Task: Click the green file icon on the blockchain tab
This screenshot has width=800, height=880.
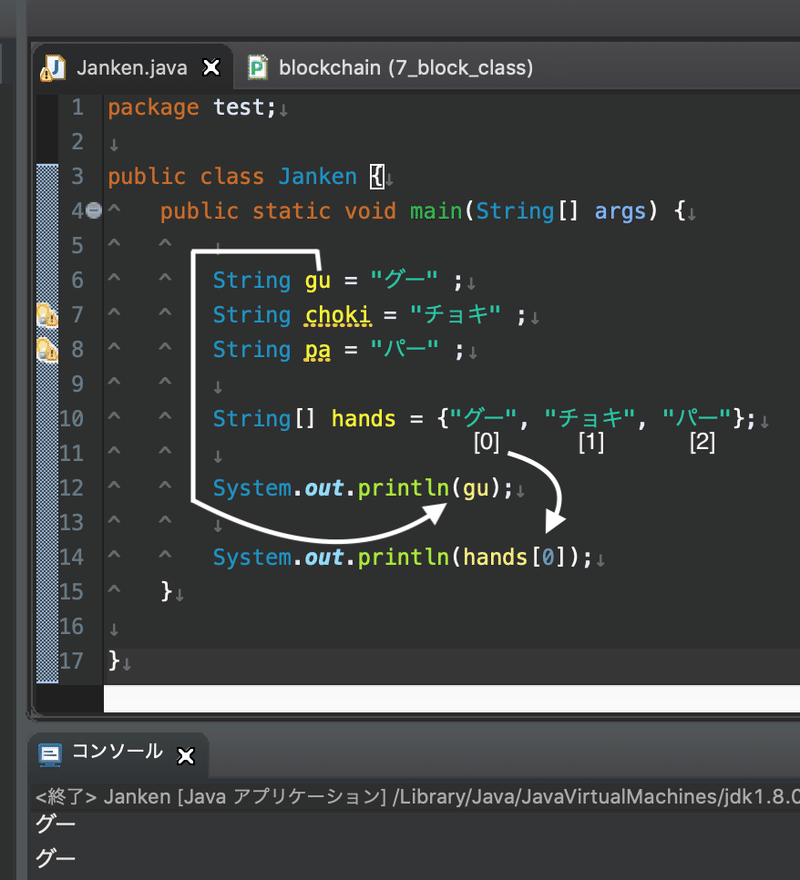Action: point(257,67)
